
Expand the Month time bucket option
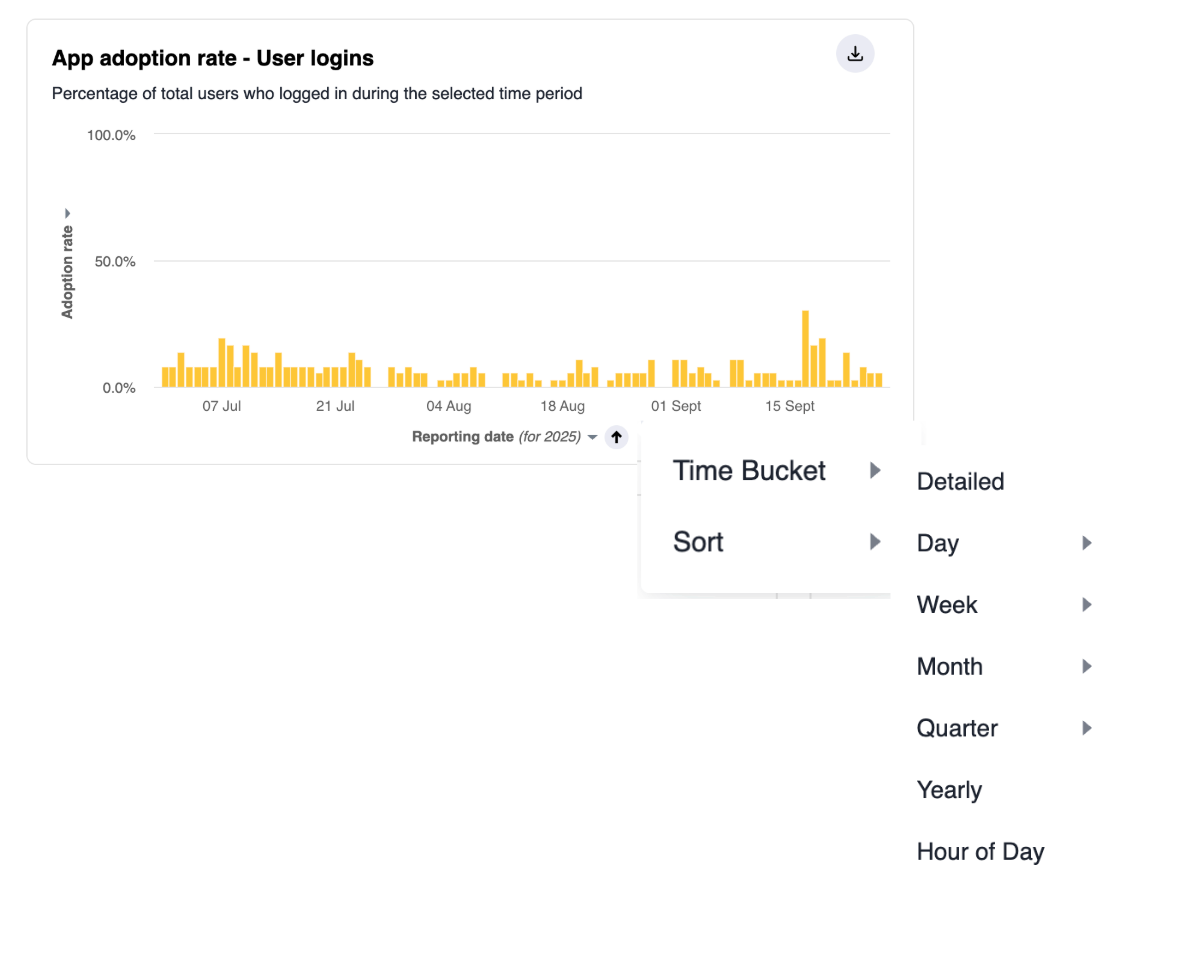click(1086, 666)
